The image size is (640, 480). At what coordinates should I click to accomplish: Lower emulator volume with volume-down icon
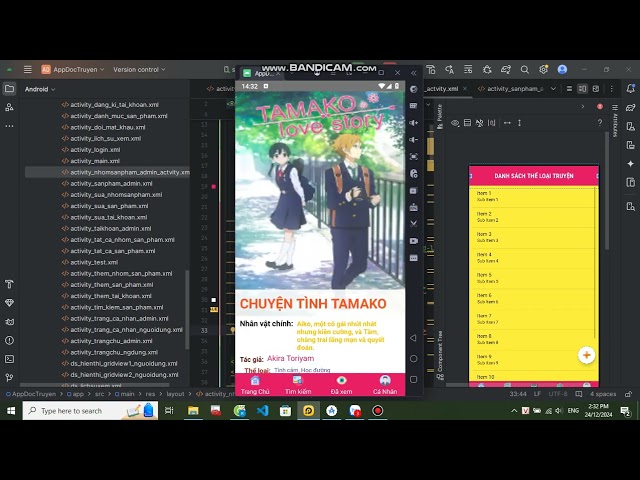pyautogui.click(x=413, y=140)
